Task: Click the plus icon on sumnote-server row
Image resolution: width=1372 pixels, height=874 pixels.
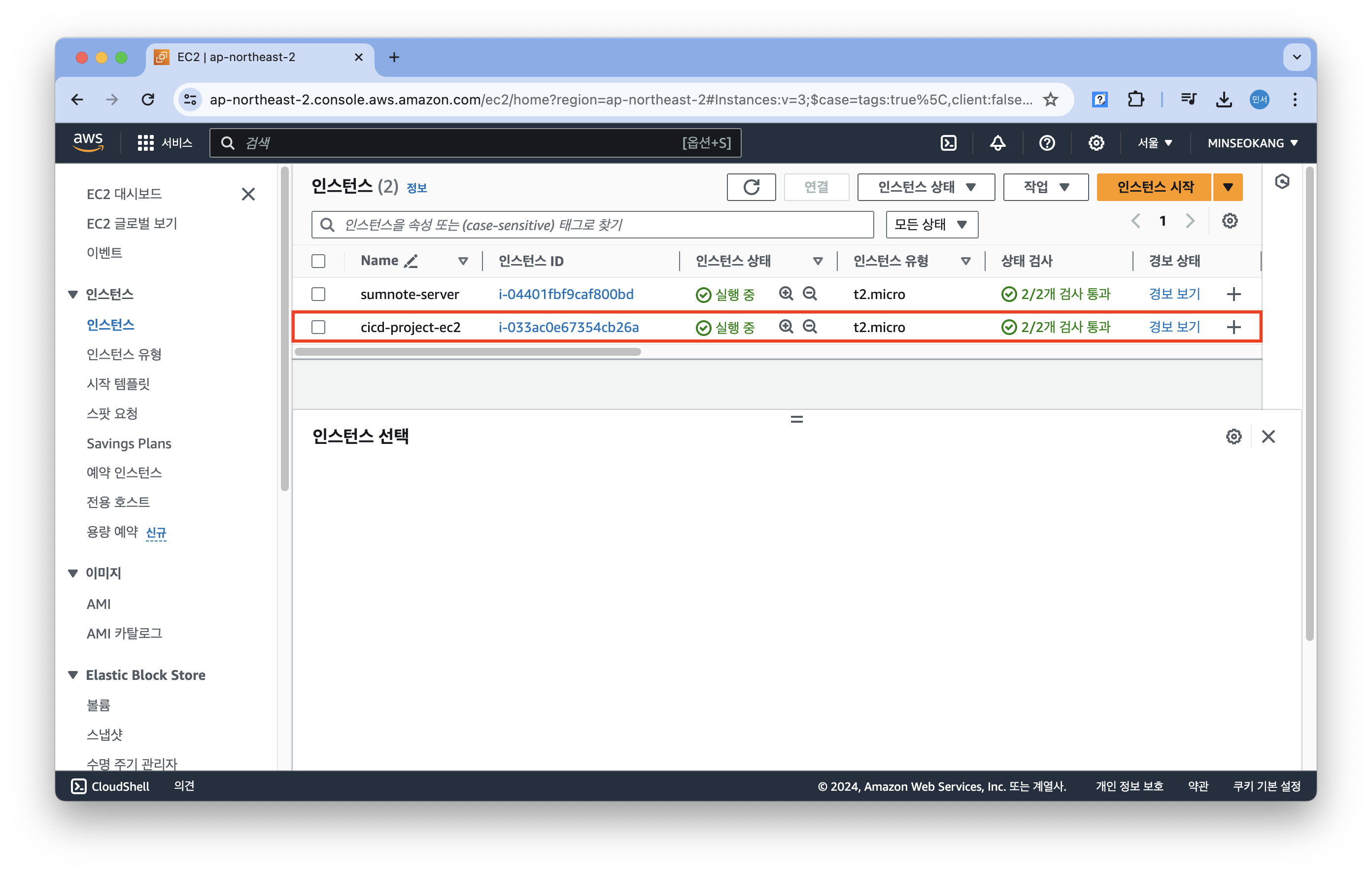Action: tap(1234, 294)
